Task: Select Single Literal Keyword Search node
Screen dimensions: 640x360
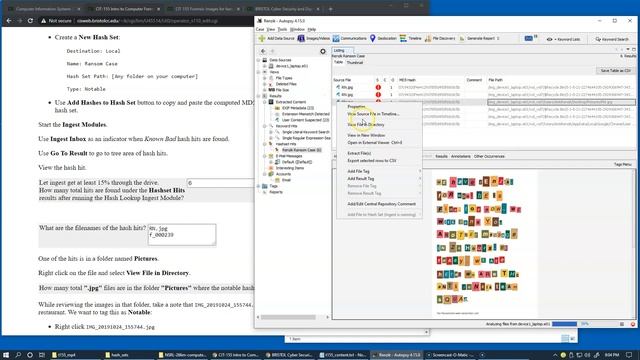Action: coord(305,132)
